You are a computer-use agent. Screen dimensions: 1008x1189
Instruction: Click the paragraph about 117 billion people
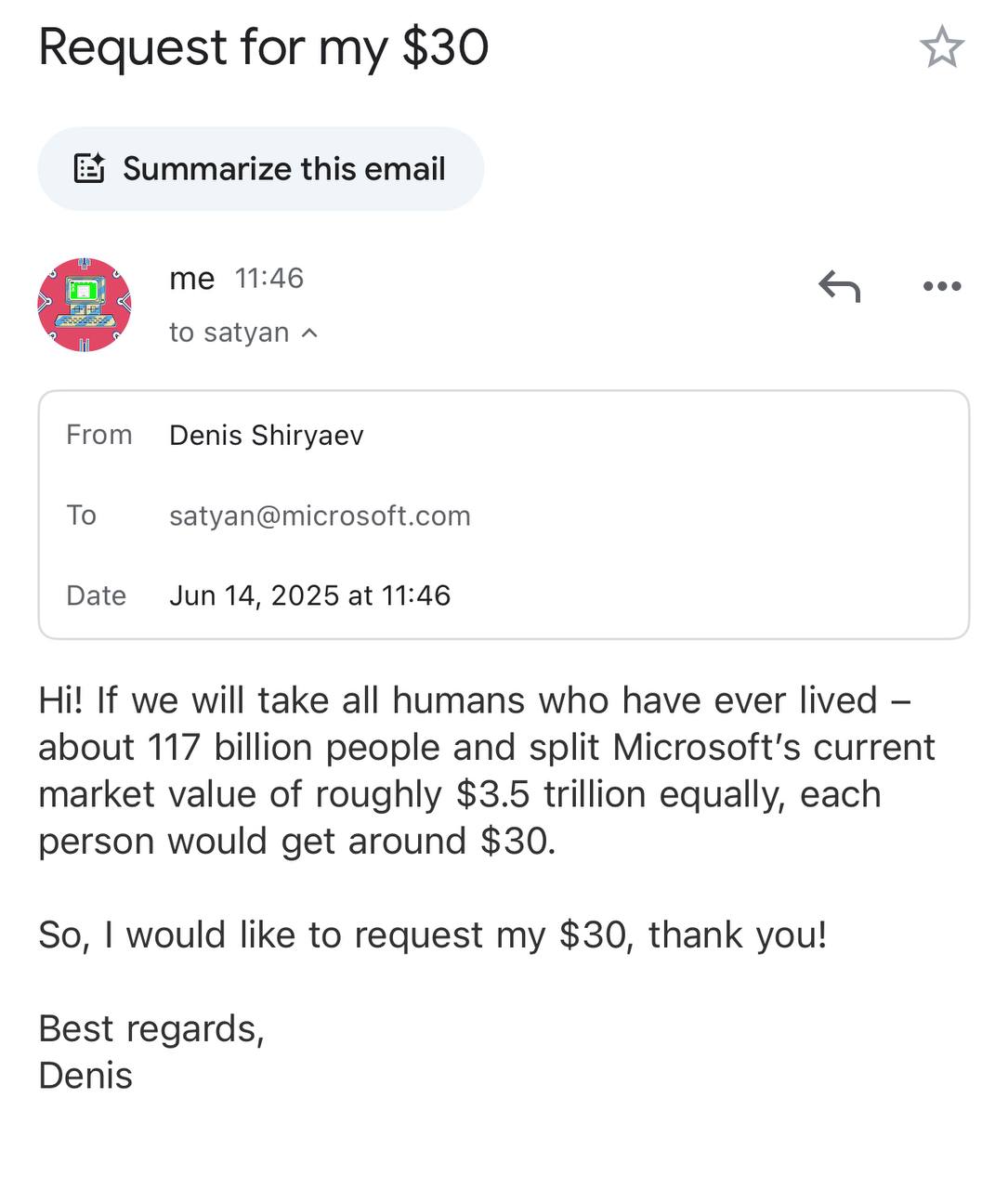pyautogui.click(x=487, y=771)
